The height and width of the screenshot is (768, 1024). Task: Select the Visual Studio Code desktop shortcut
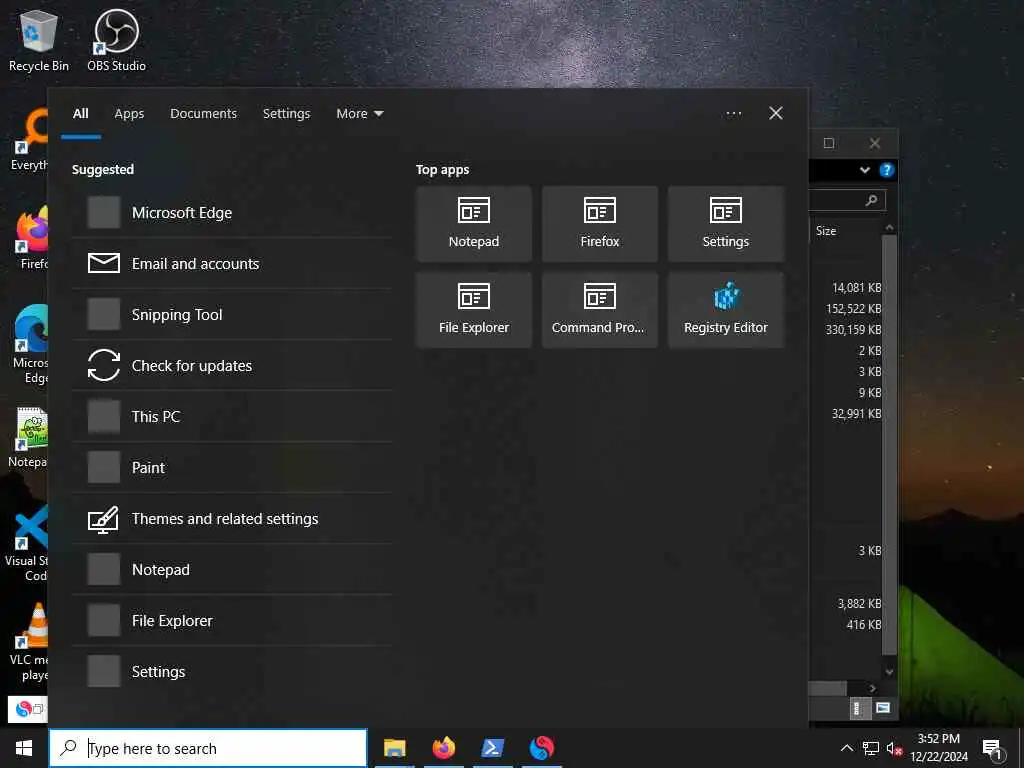(27, 543)
